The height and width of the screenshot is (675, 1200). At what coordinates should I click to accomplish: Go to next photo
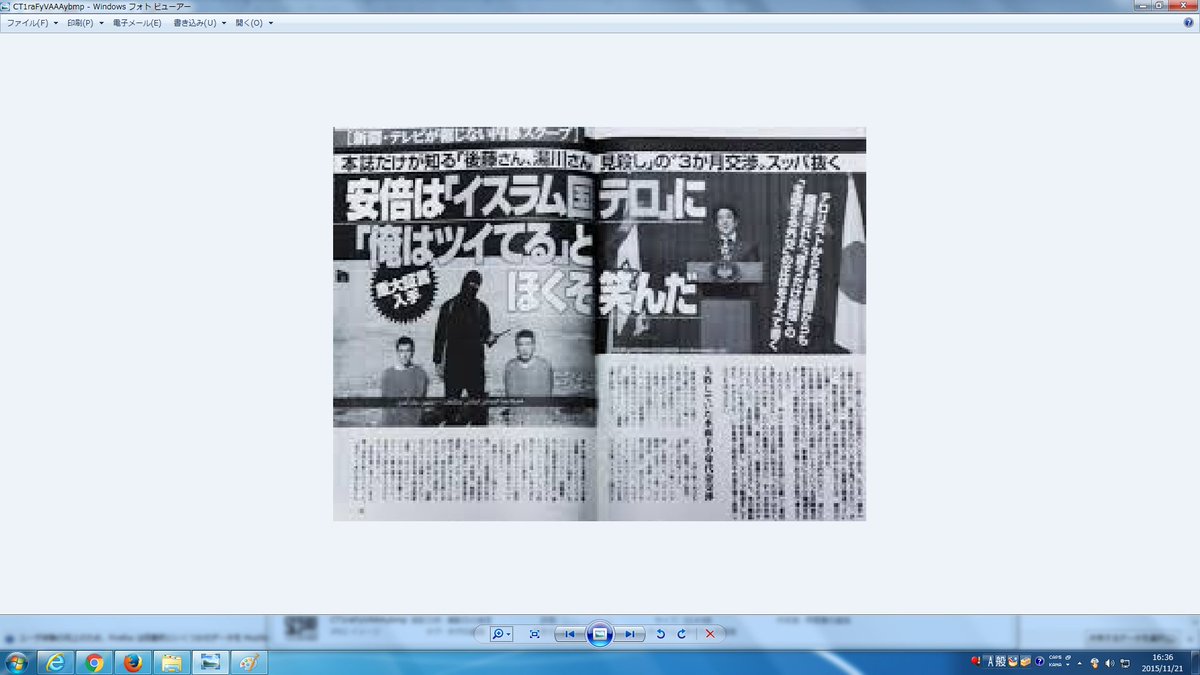[x=629, y=634]
